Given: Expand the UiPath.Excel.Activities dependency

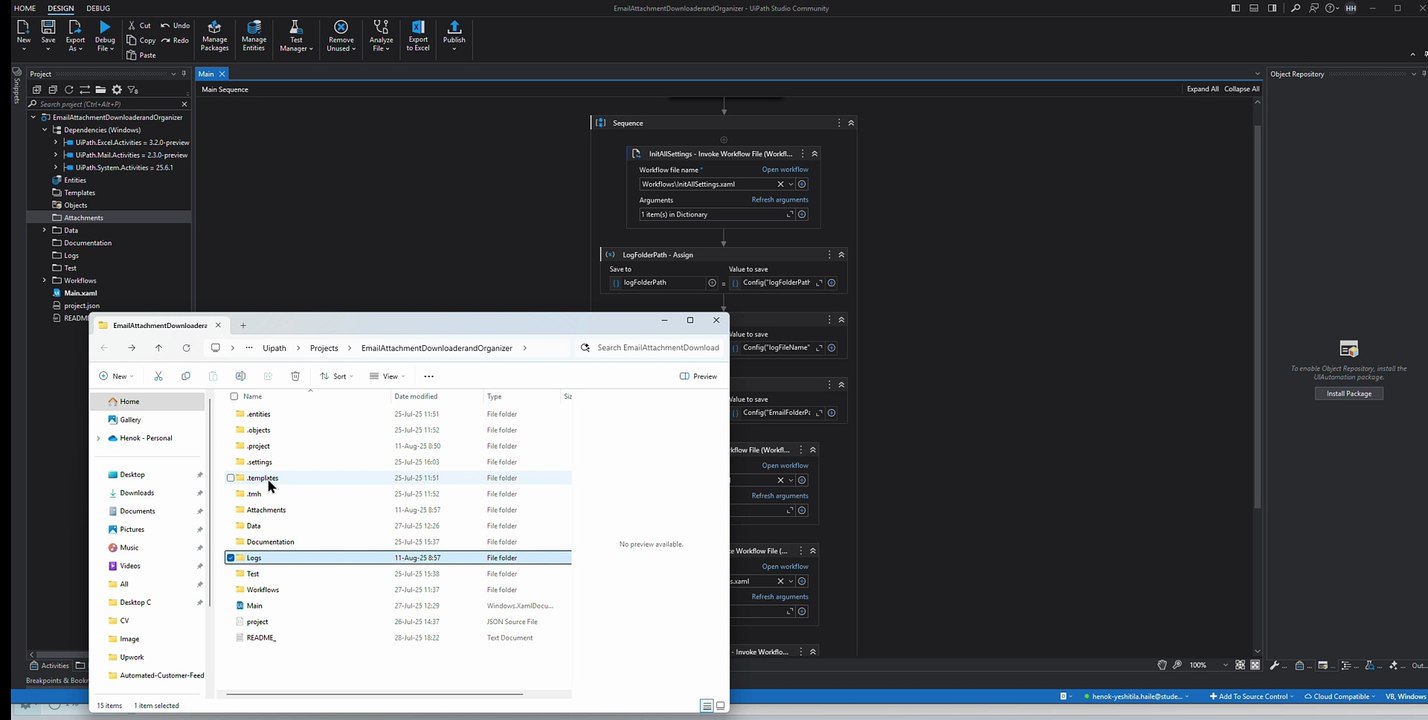Looking at the screenshot, I should [56, 142].
